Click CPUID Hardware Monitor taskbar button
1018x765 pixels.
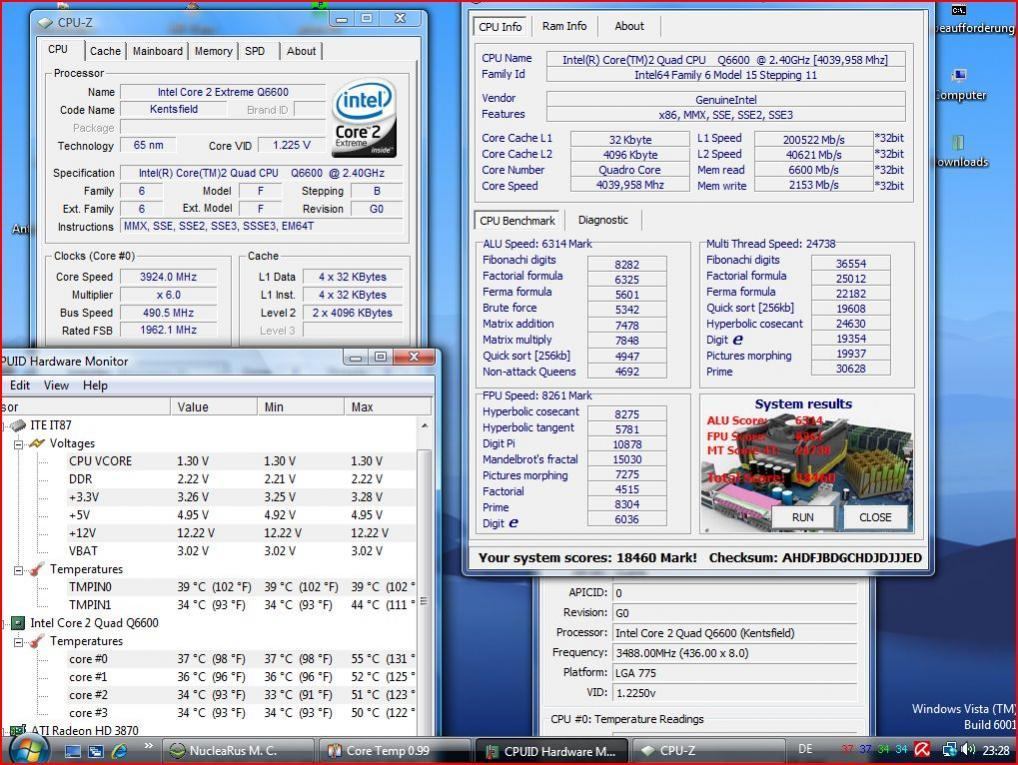(552, 751)
